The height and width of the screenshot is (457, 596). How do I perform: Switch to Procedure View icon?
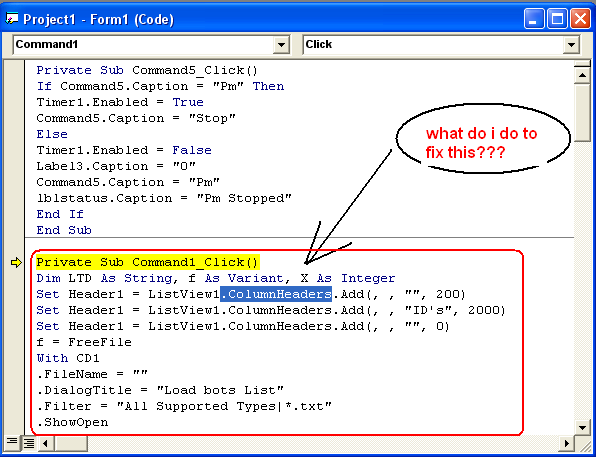click(x=11, y=443)
